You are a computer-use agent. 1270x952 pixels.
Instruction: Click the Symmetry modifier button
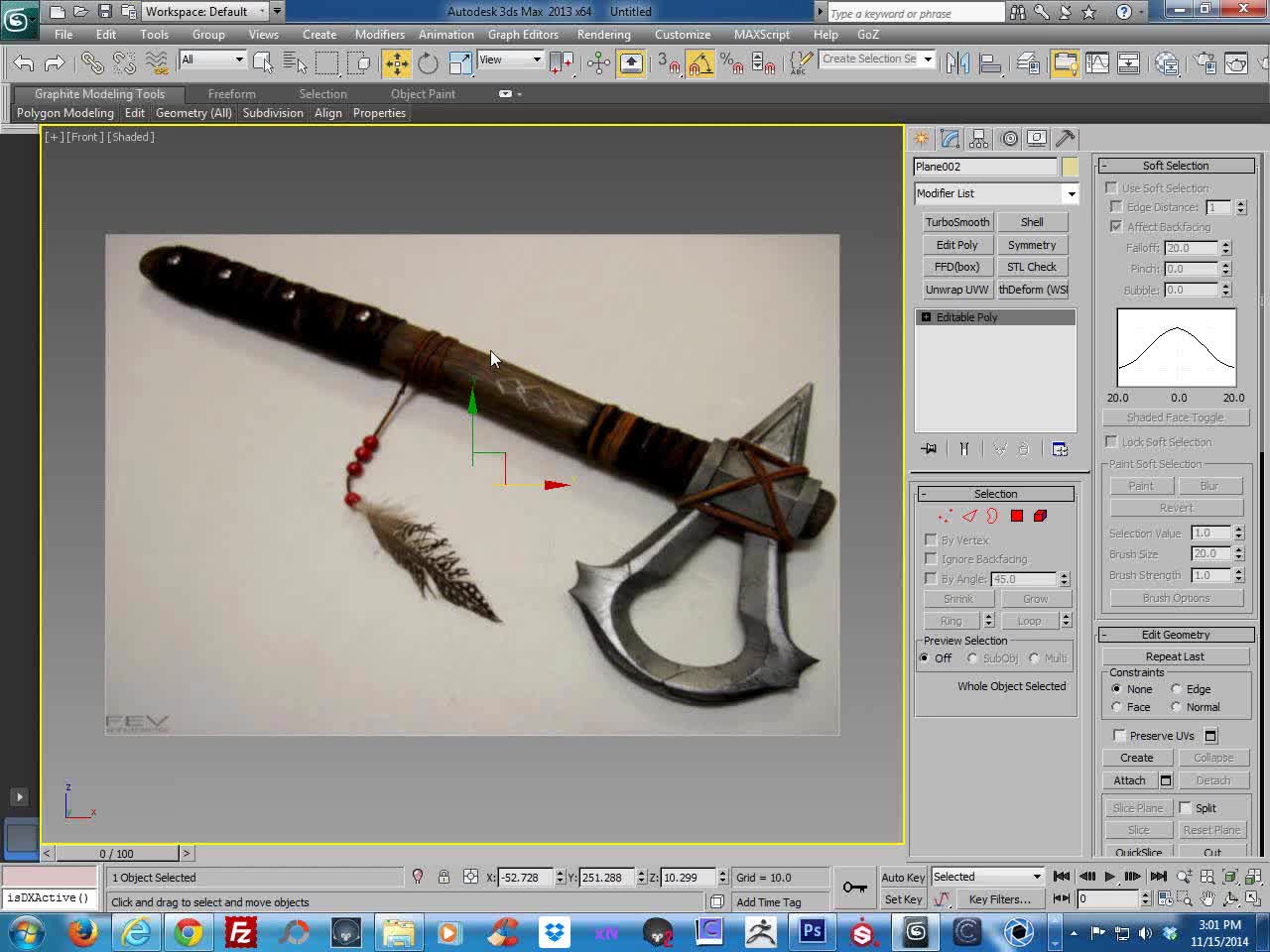click(x=1032, y=245)
